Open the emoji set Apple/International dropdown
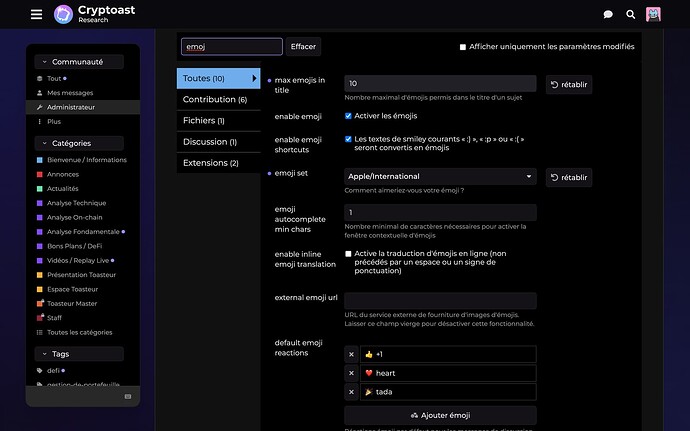This screenshot has height=431, width=690. 440,177
